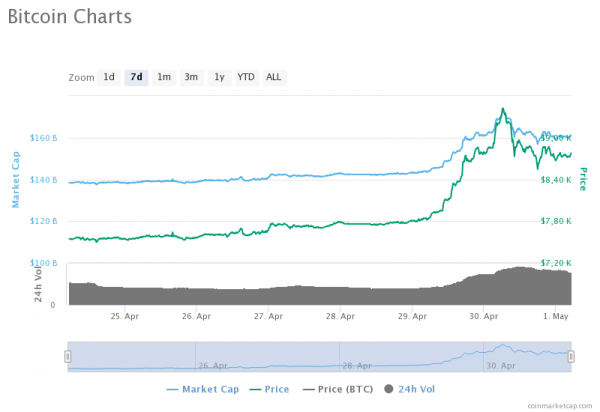Click the $7,80 K price axis value
Viewport: 600px width, 412px height.
(556, 221)
